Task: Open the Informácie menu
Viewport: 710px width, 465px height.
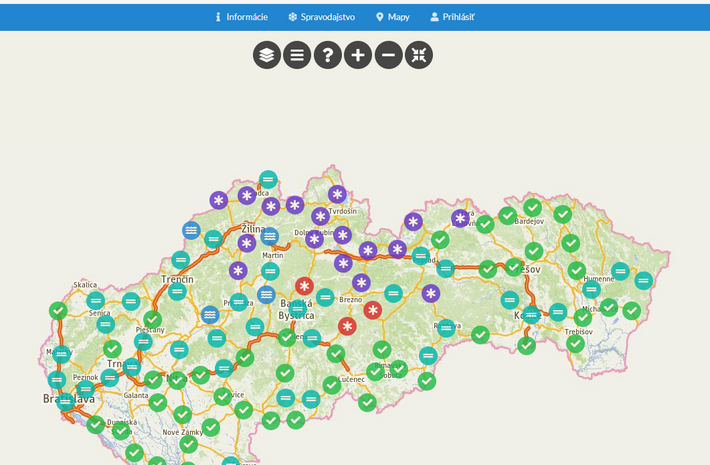Action: 242,17
